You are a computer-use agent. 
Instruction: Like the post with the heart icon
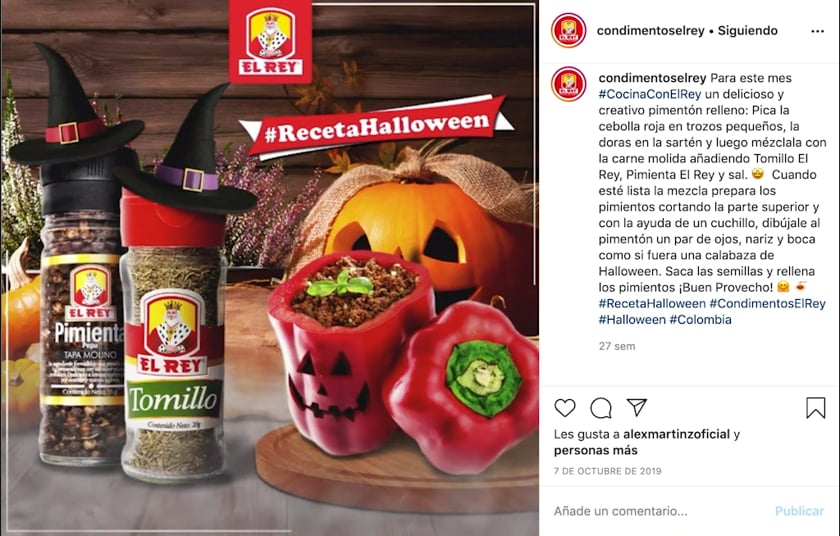[565, 408]
